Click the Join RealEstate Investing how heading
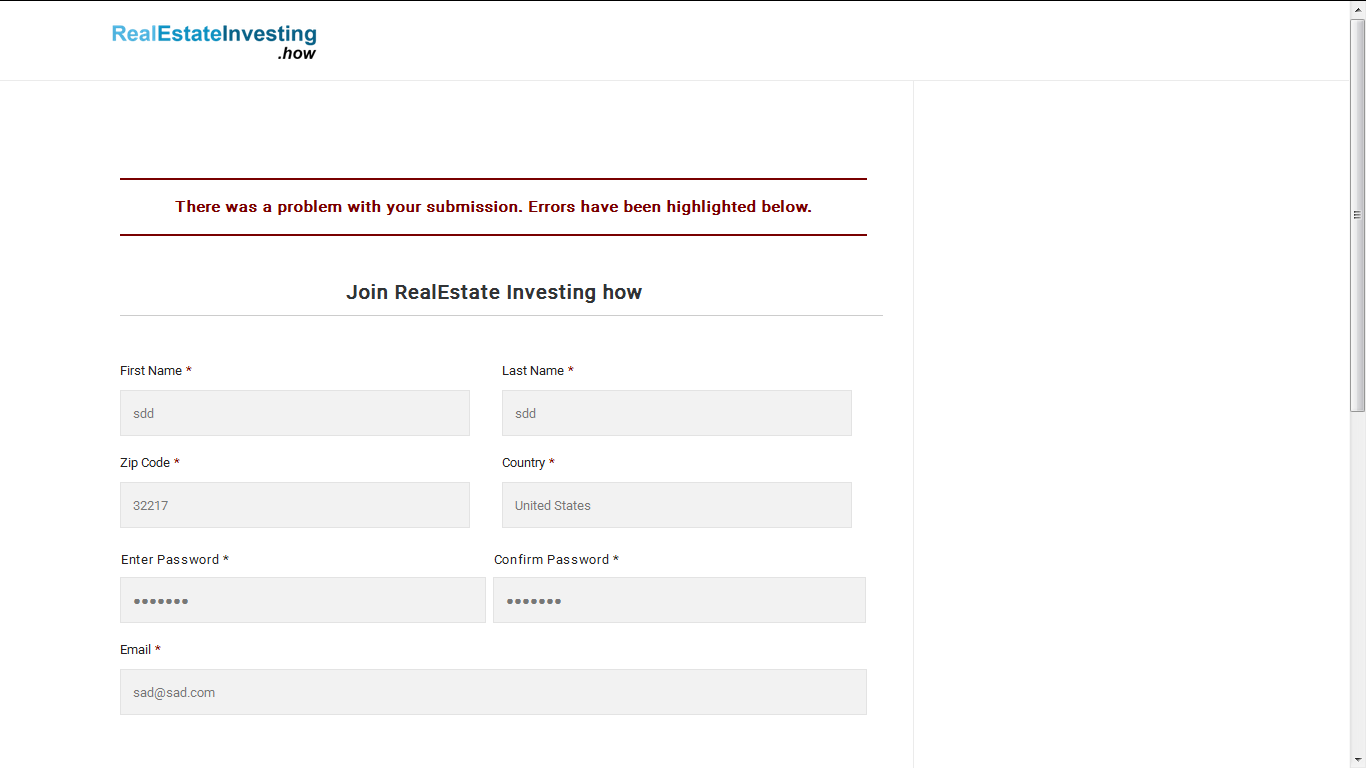The height and width of the screenshot is (768, 1366). [x=494, y=292]
